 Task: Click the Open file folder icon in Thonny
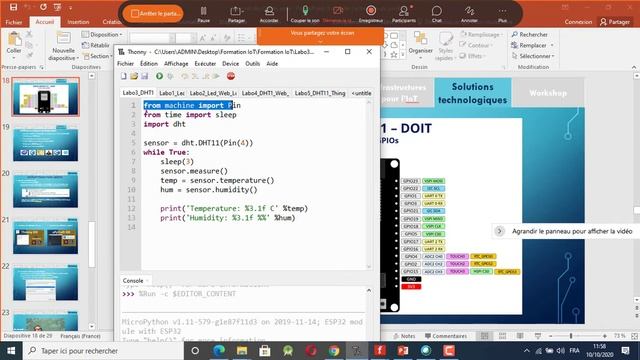coord(134,76)
